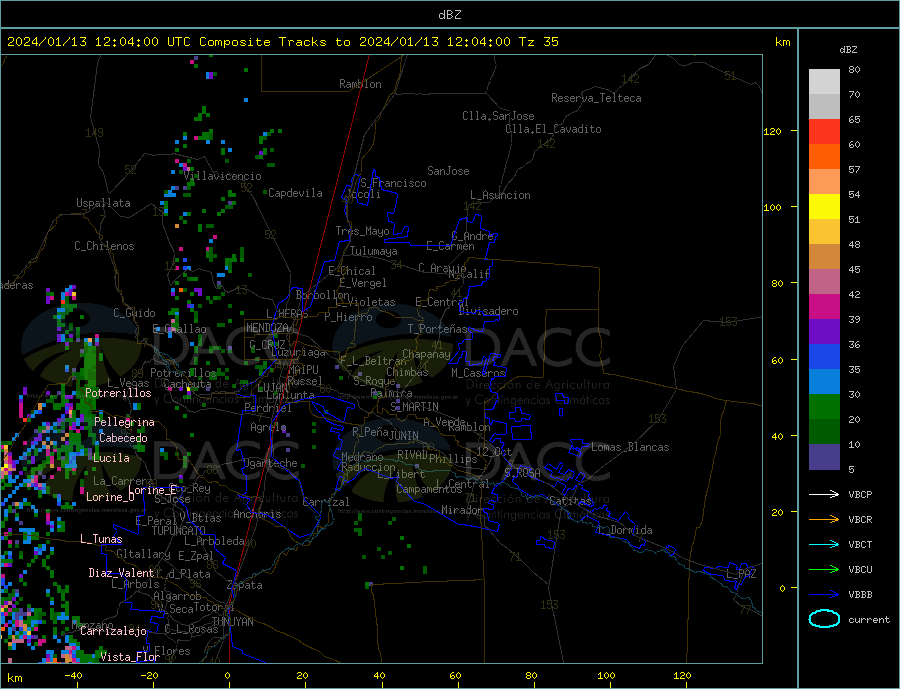Click the green VBCU arrow legend icon
900x689 pixels.
pyautogui.click(x=824, y=569)
